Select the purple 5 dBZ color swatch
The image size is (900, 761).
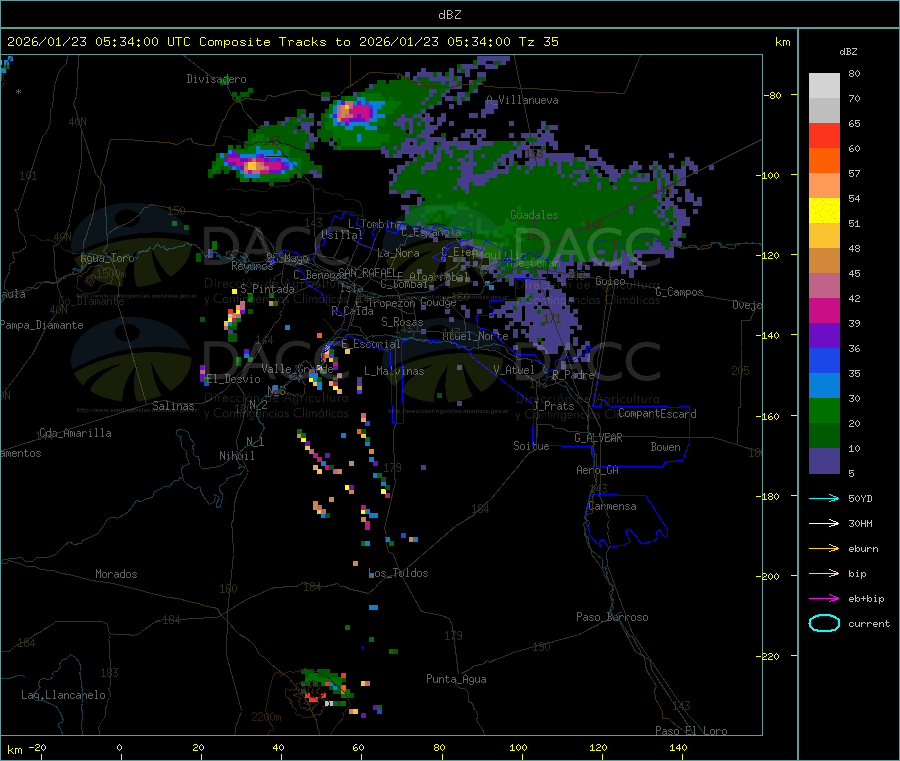pos(824,461)
